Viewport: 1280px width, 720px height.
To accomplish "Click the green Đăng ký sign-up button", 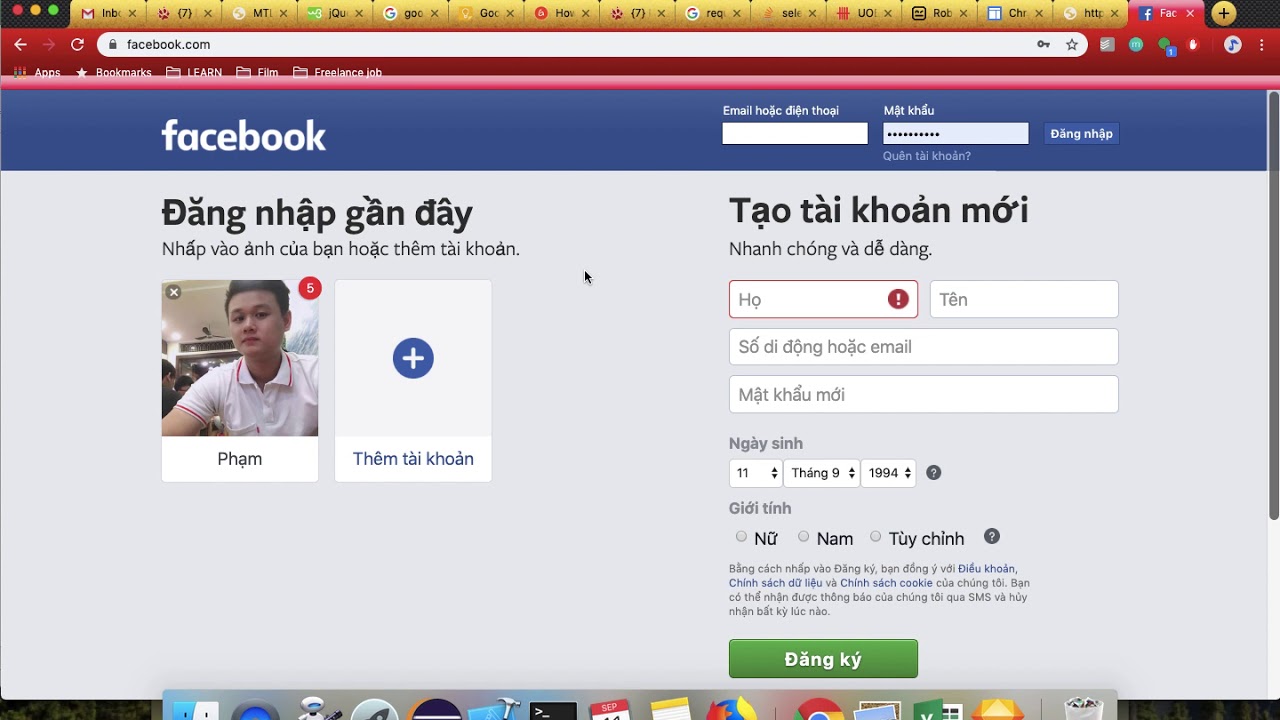I will tap(823, 659).
